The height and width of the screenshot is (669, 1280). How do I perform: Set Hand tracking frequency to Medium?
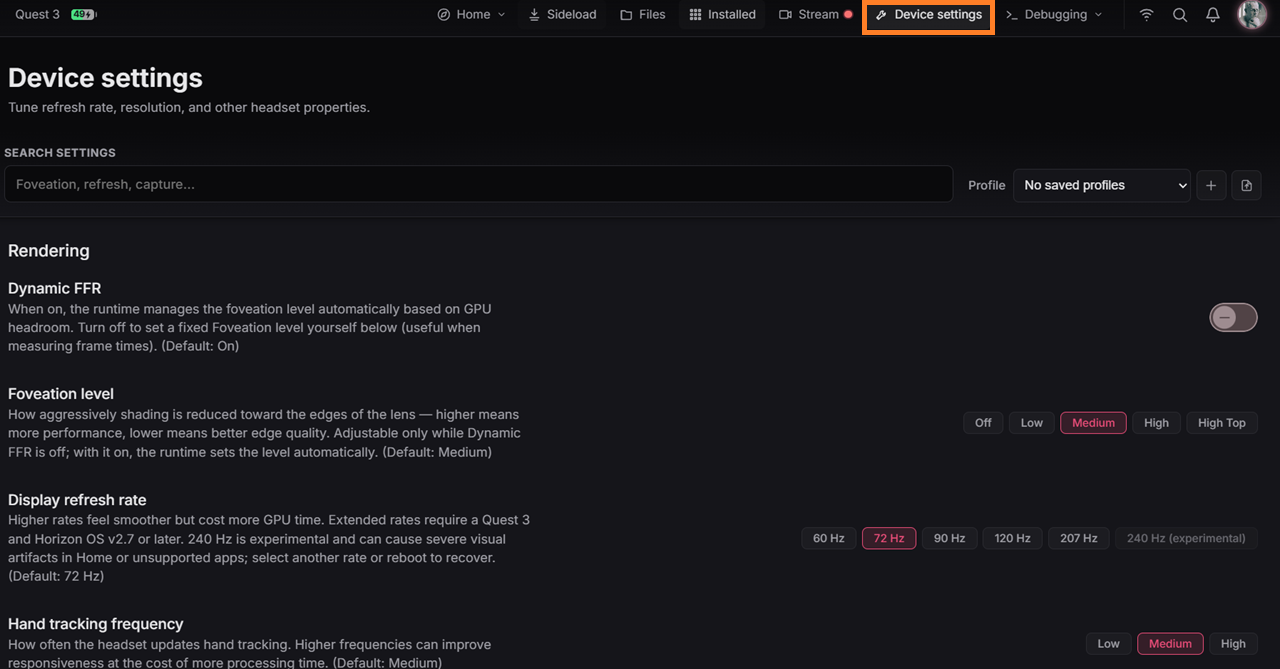1170,644
